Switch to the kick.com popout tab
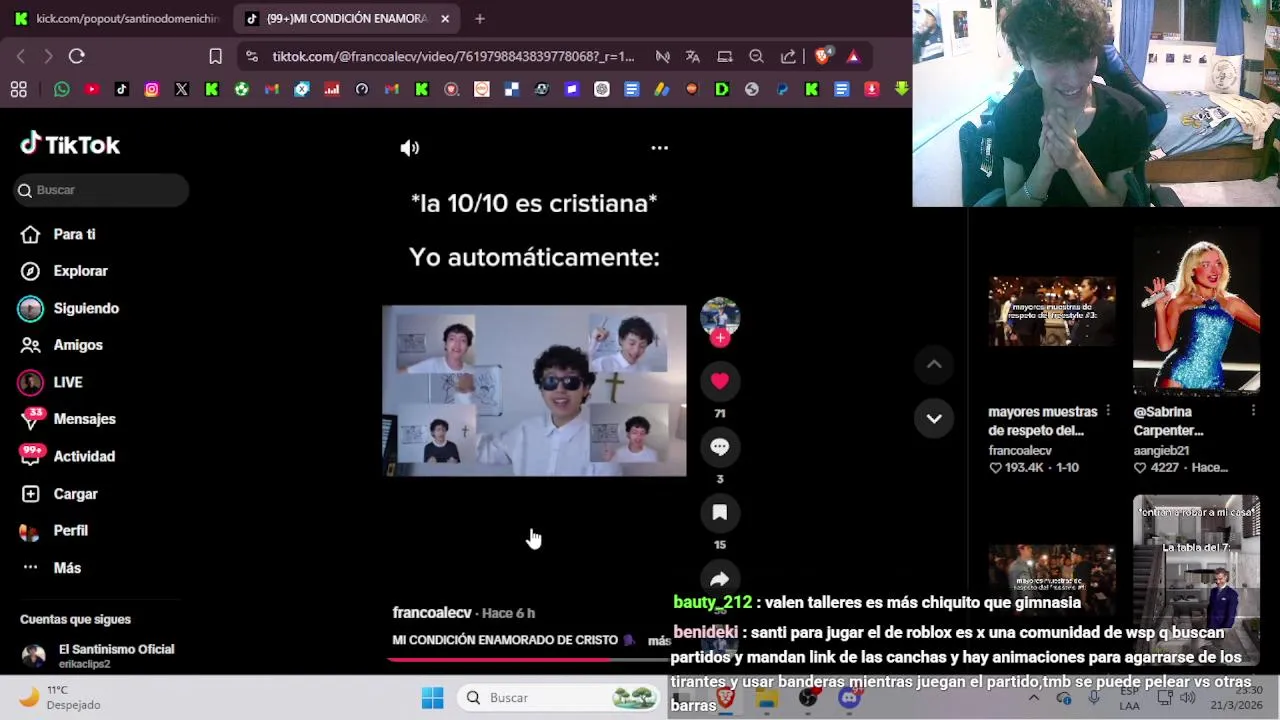The height and width of the screenshot is (720, 1280). pyautogui.click(x=117, y=19)
